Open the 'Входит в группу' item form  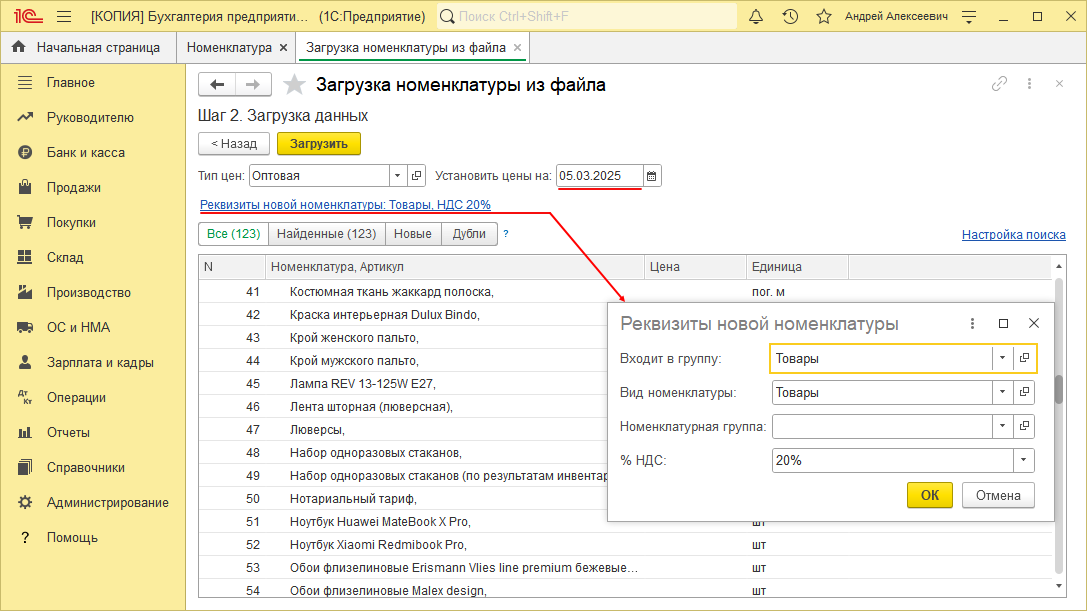[x=1024, y=358]
